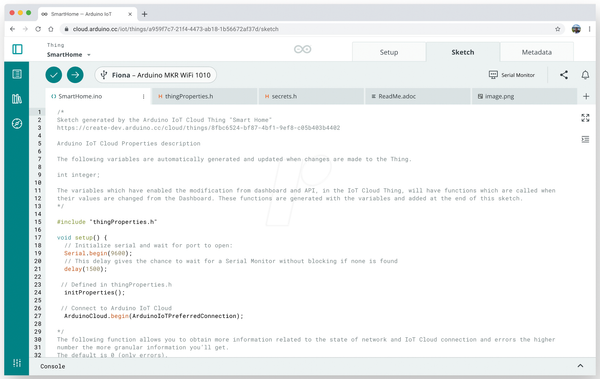This screenshot has height=379, width=600.
Task: Click the code line void setup() {
Action: pyautogui.click(x=82, y=237)
